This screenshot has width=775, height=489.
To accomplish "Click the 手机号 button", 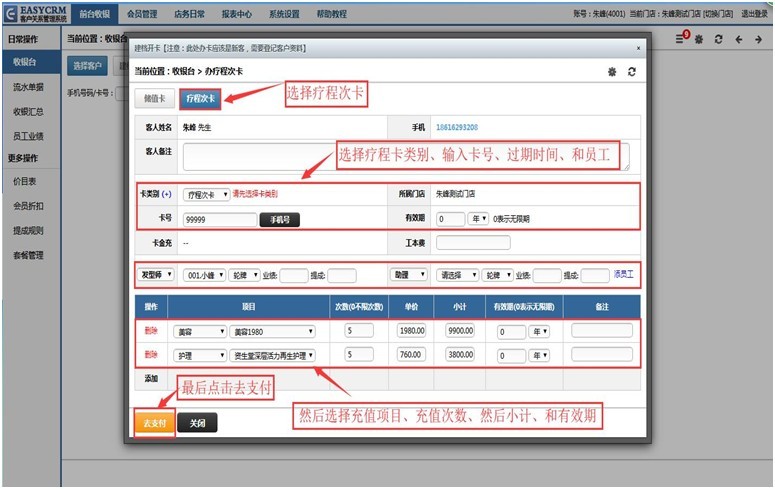I will pos(280,220).
